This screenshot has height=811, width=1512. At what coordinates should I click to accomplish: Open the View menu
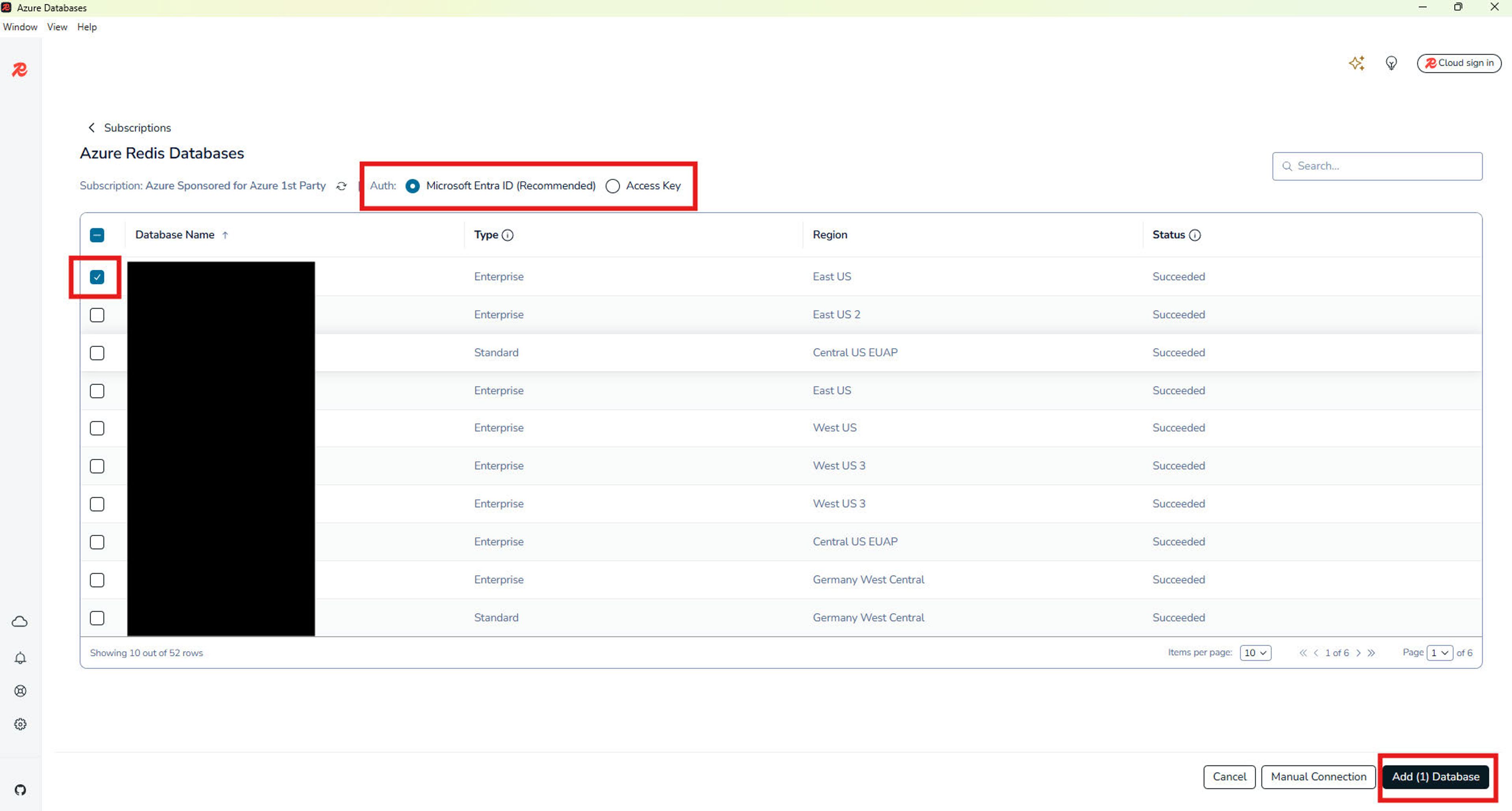tap(57, 27)
